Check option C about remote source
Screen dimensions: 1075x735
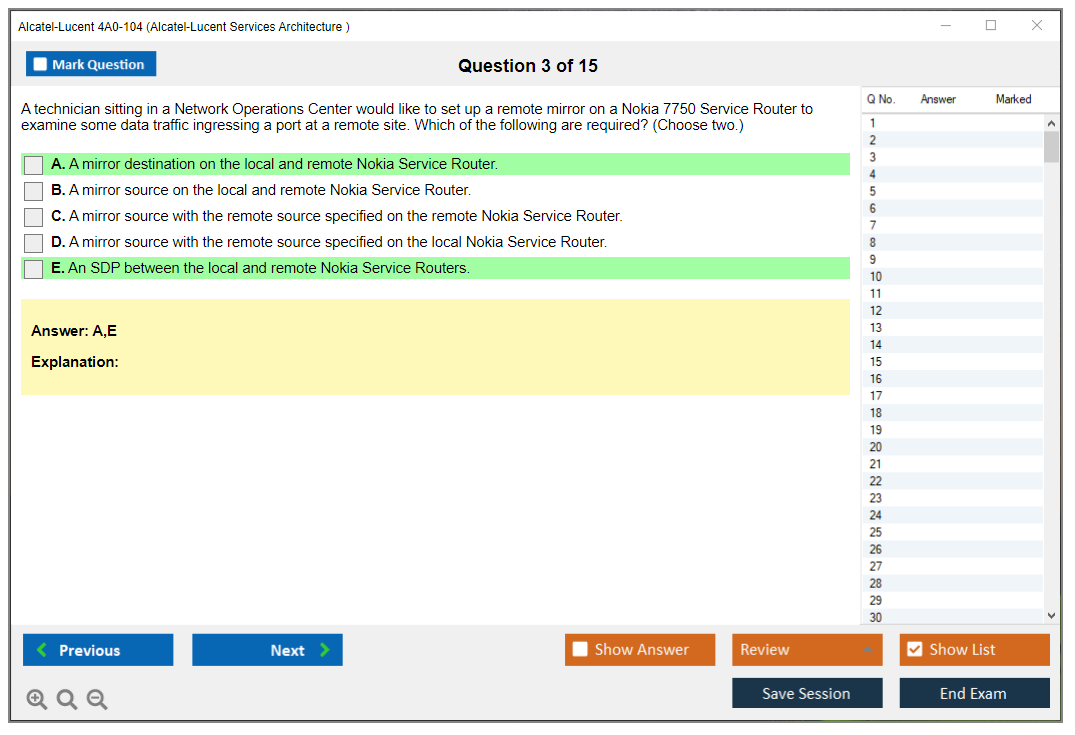pyautogui.click(x=33, y=217)
